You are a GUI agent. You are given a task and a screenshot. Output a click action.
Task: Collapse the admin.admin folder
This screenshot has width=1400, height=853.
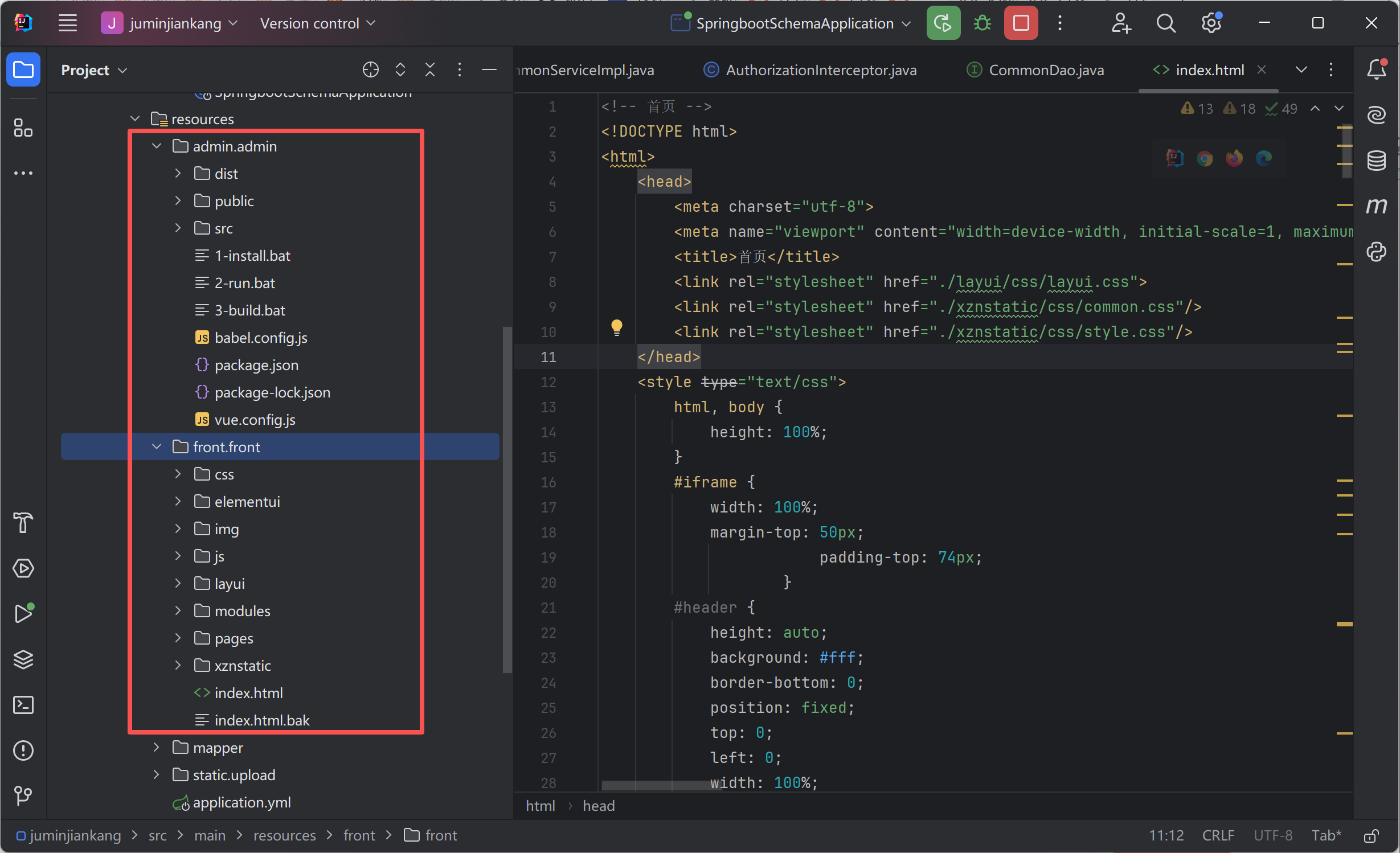click(x=157, y=146)
